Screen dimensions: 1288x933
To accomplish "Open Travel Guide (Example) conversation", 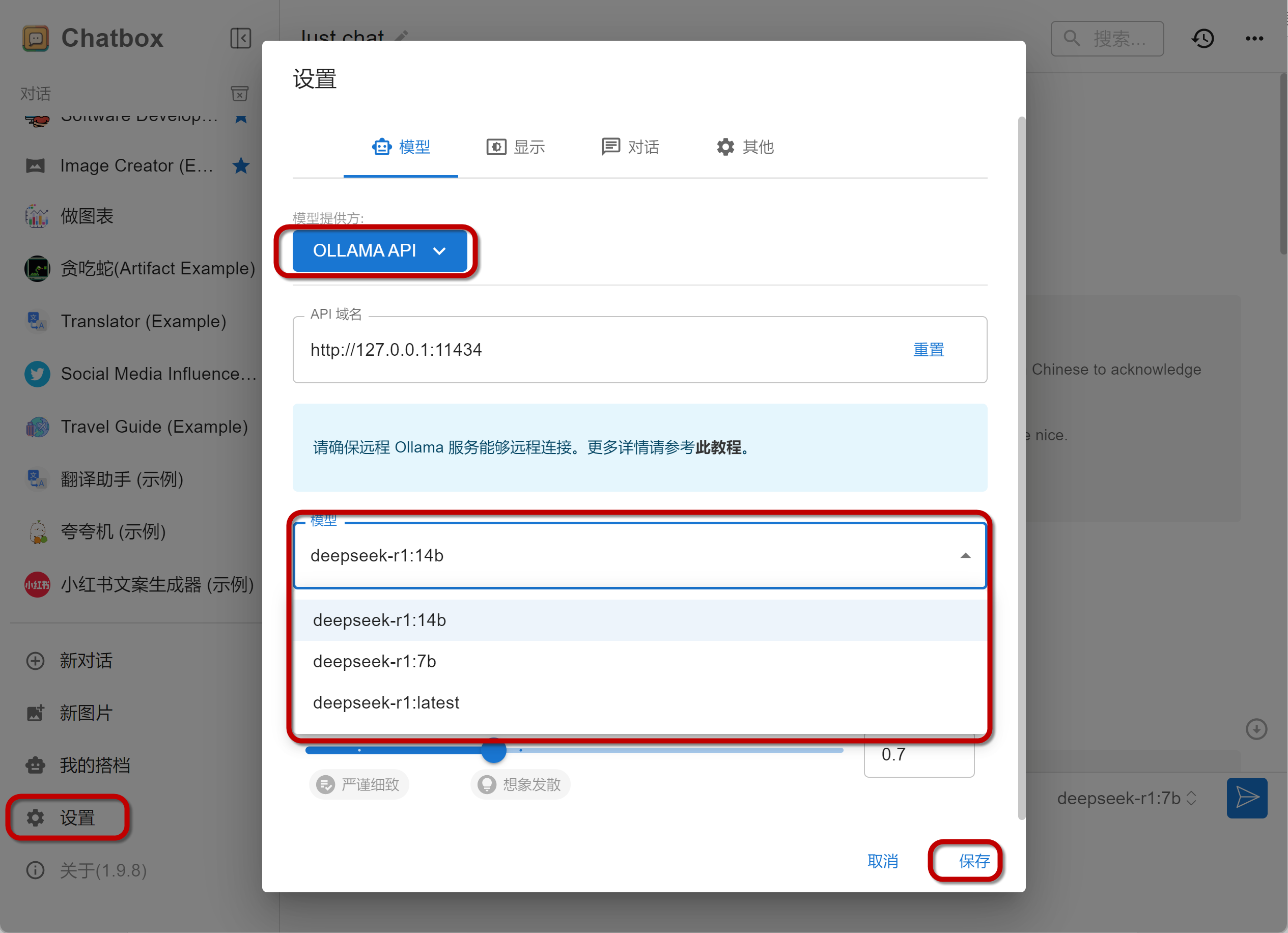I will click(139, 427).
